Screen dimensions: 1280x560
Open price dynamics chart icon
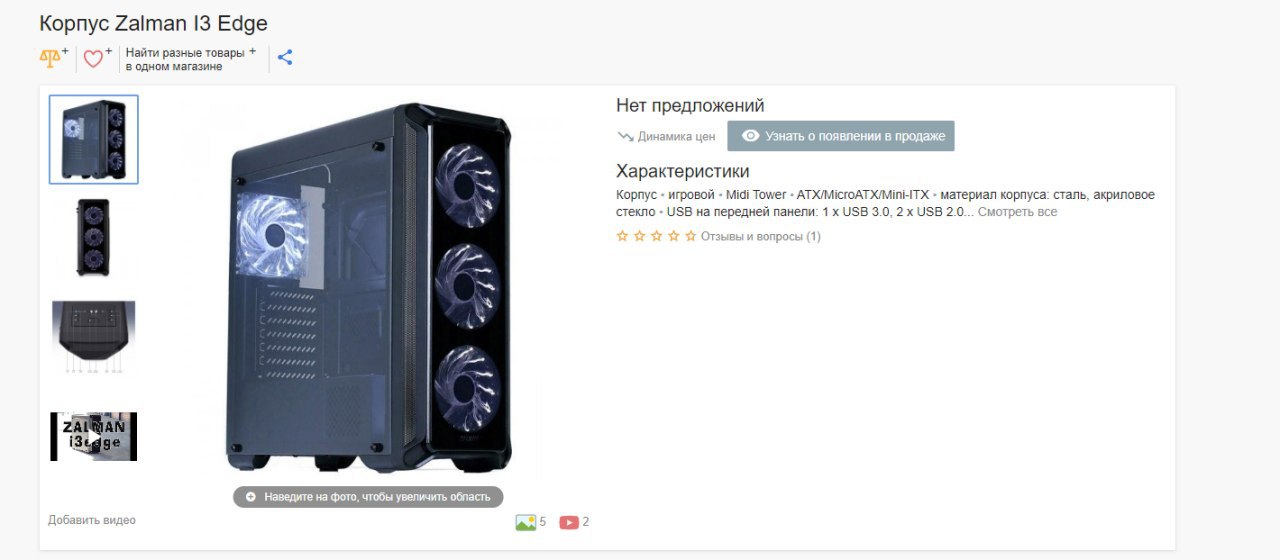pyautogui.click(x=626, y=136)
